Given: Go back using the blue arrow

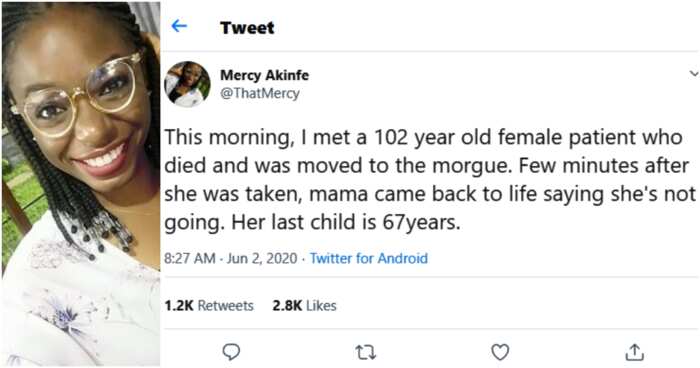Looking at the screenshot, I should pyautogui.click(x=179, y=26).
